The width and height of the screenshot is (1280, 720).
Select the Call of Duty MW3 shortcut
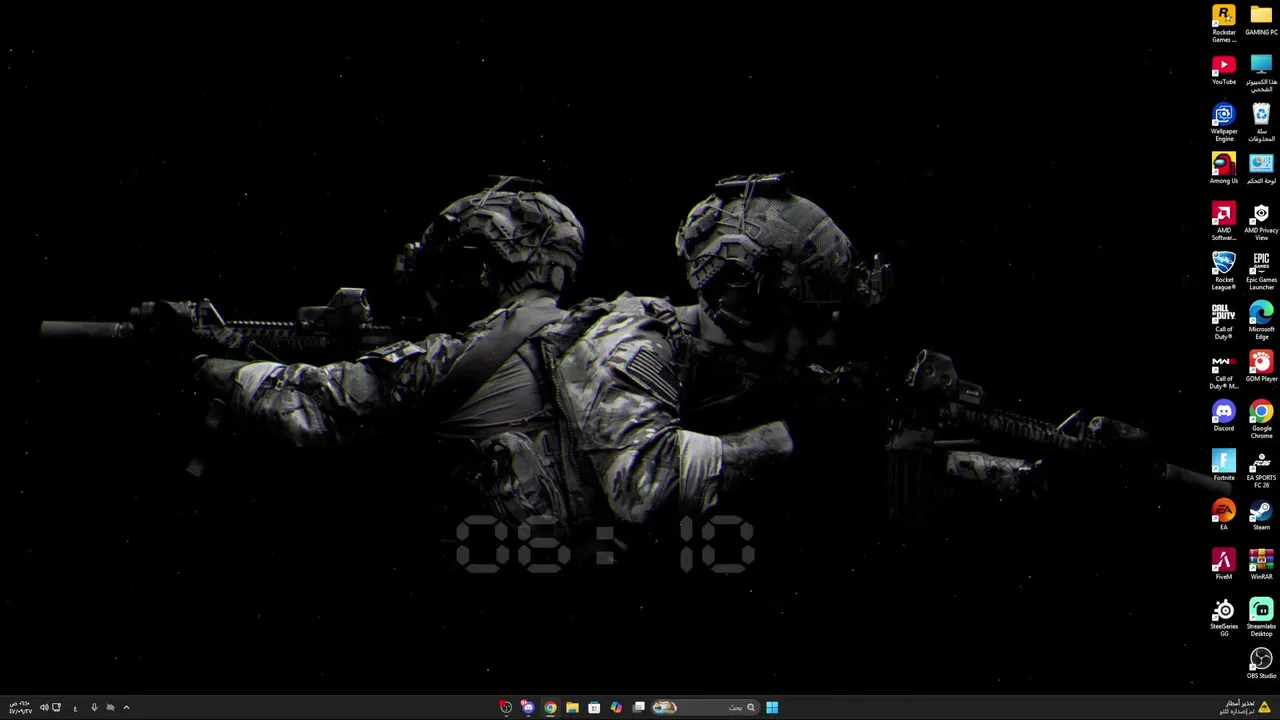point(1224,370)
